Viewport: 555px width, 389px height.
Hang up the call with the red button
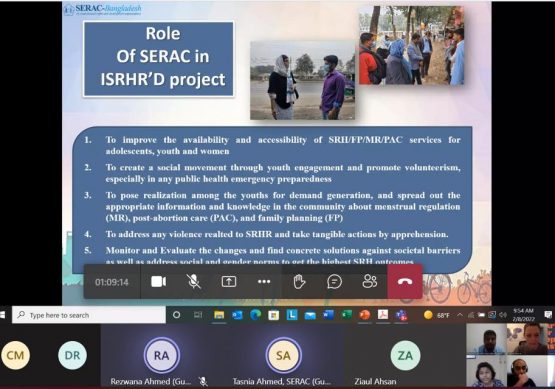pos(405,282)
